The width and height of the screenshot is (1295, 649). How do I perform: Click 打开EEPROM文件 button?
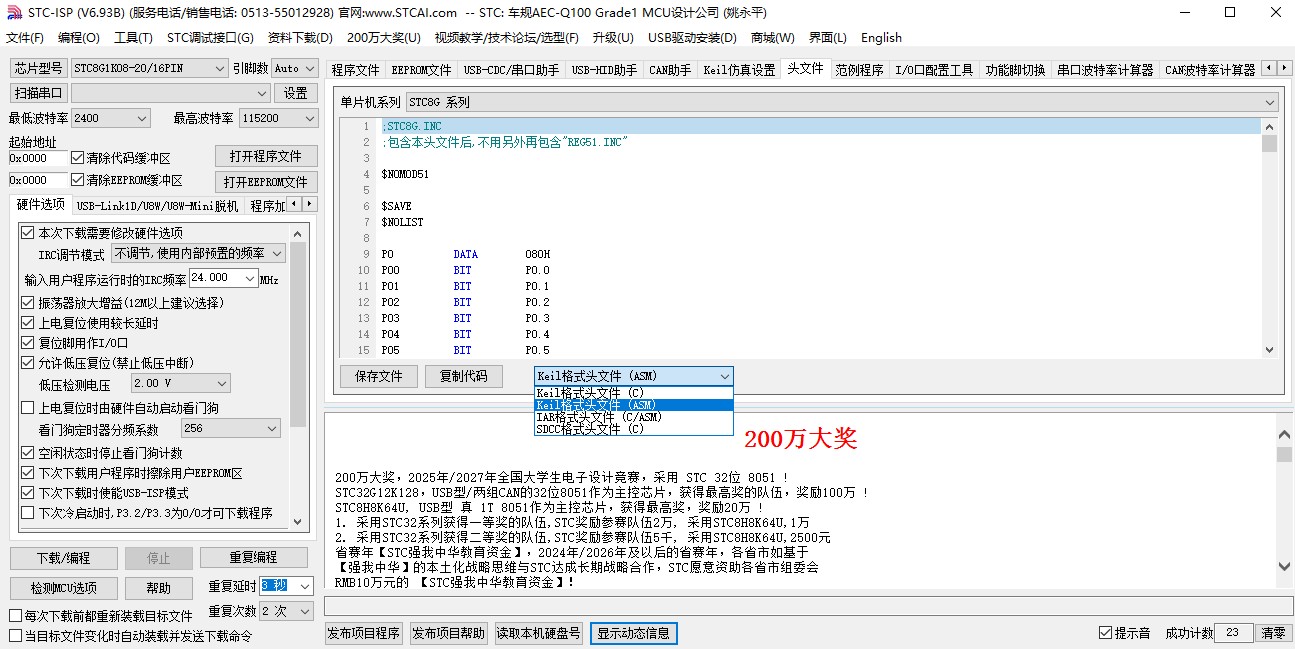point(266,182)
